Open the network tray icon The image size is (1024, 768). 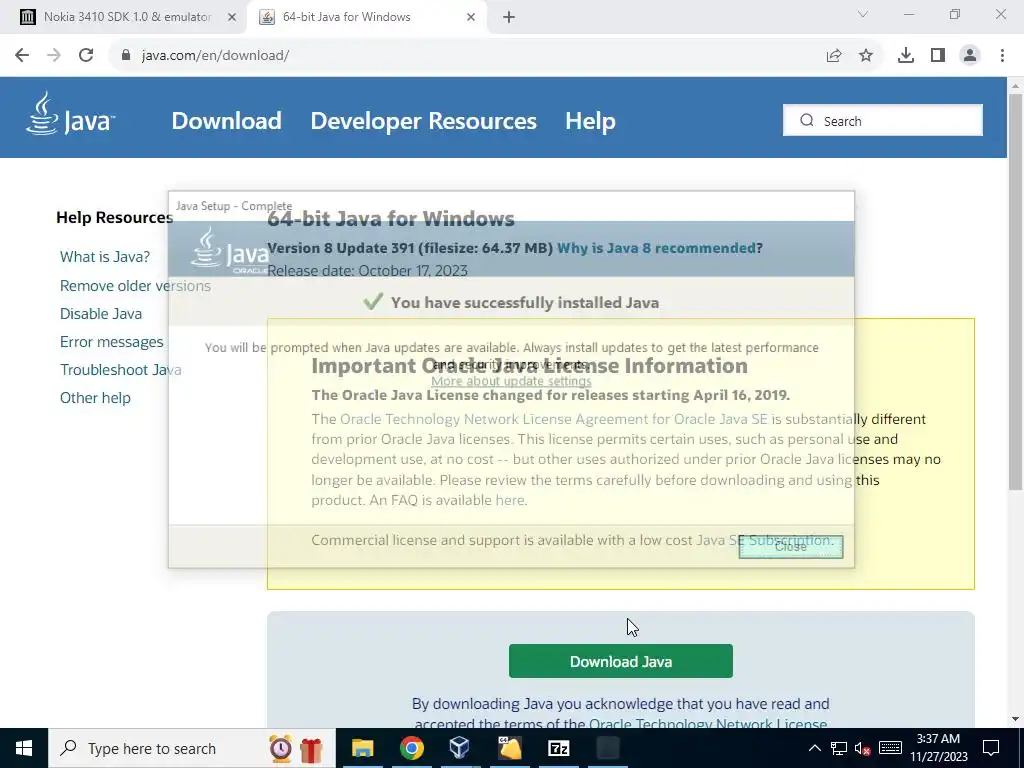pos(839,748)
